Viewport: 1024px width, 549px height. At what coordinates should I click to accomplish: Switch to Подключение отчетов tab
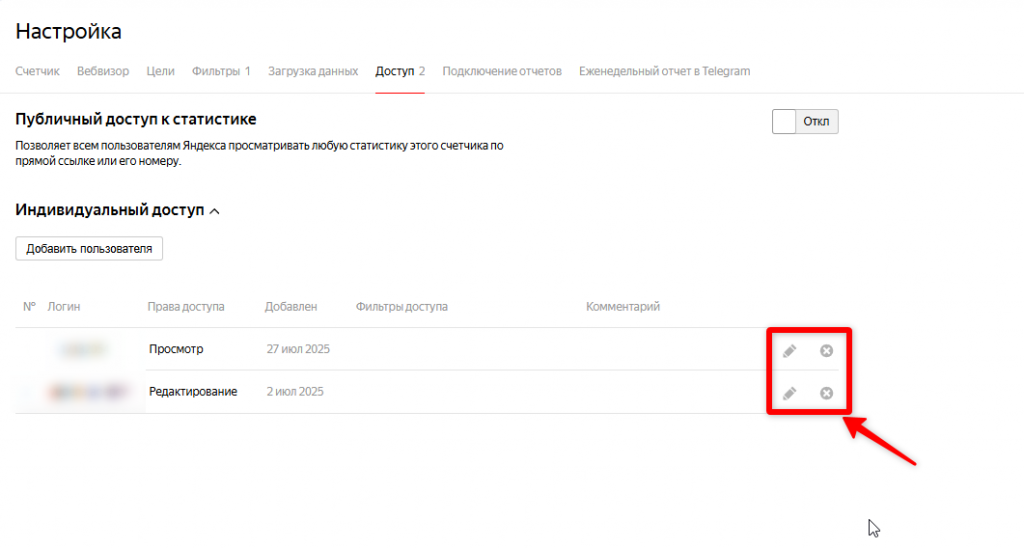pyautogui.click(x=501, y=71)
